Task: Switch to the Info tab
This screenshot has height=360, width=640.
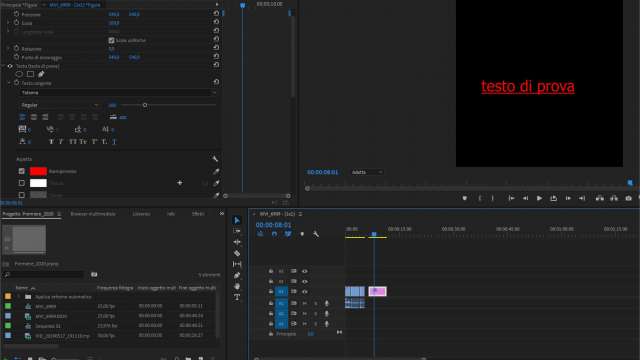Action: click(x=171, y=214)
